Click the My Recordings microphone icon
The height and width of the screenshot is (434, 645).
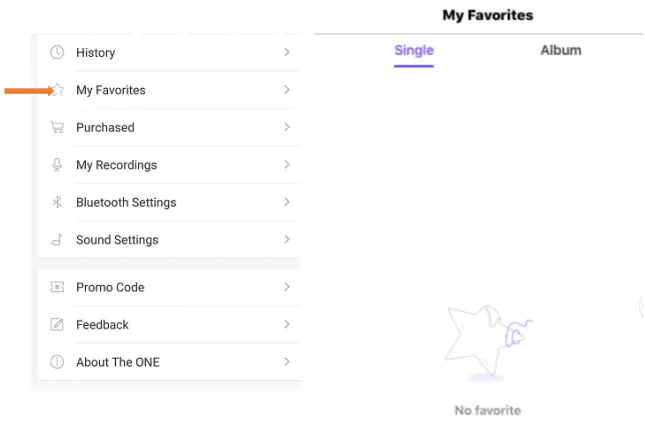click(x=57, y=165)
